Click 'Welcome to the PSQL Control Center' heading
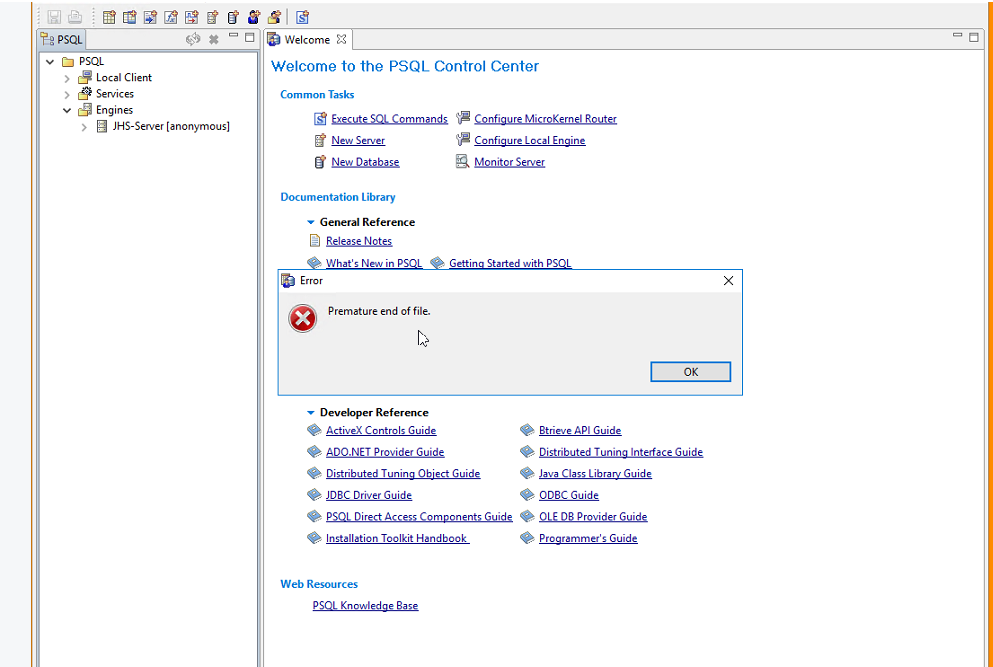993x667 pixels. 405,66
